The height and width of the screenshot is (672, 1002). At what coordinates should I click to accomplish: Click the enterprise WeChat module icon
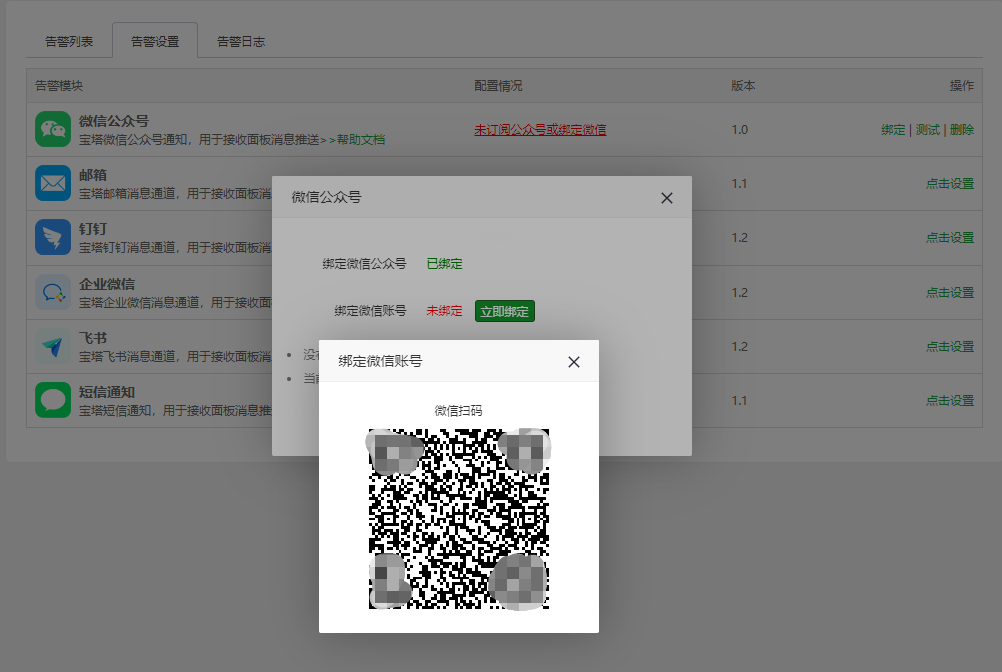[53, 292]
